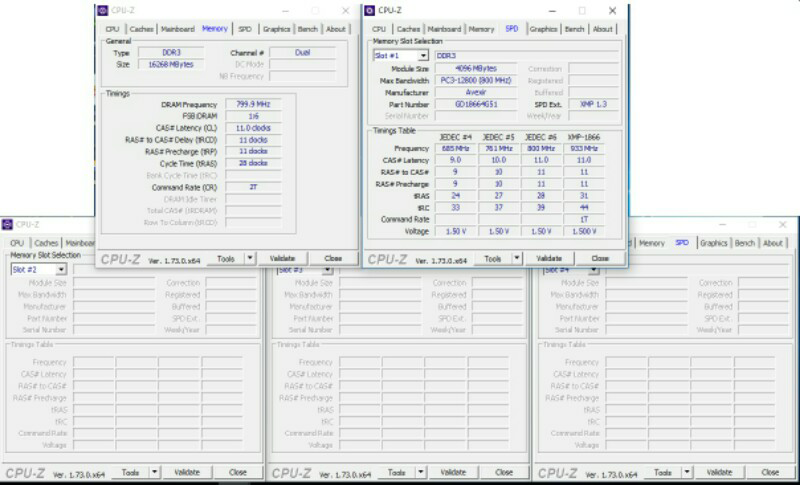This screenshot has width=800, height=485.
Task: Click Validate in the Slot #4 window
Action: point(719,472)
